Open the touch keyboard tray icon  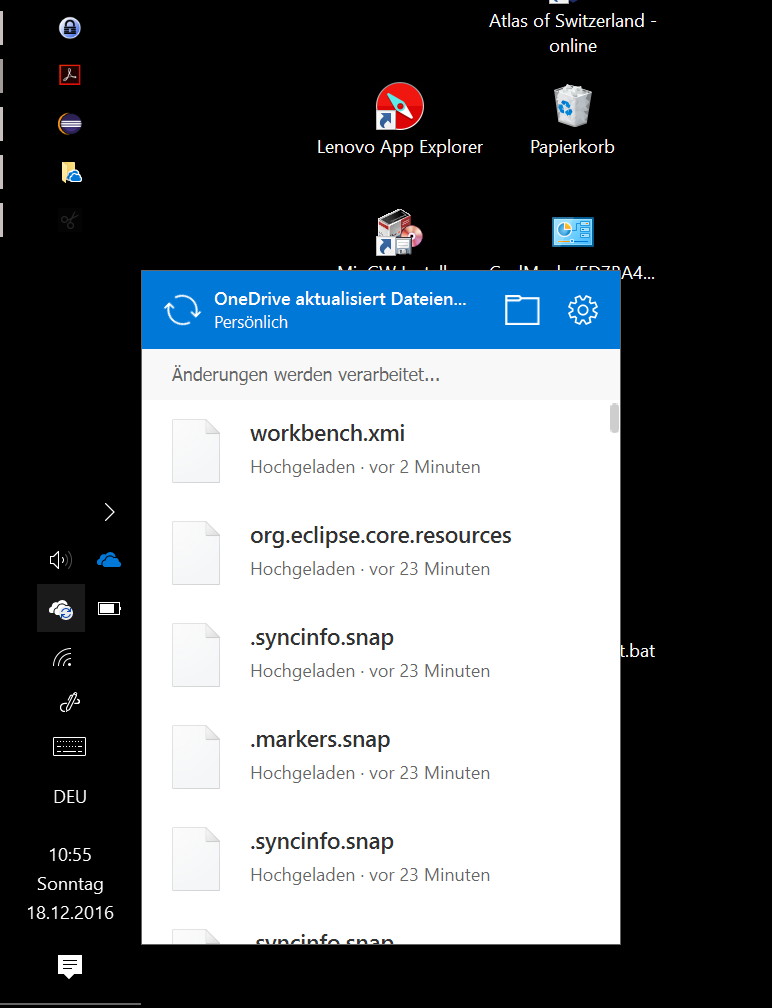pos(69,746)
